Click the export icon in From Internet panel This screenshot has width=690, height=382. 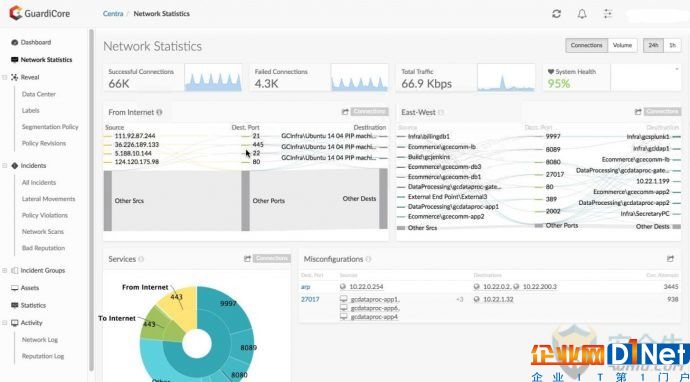pyautogui.click(x=345, y=112)
